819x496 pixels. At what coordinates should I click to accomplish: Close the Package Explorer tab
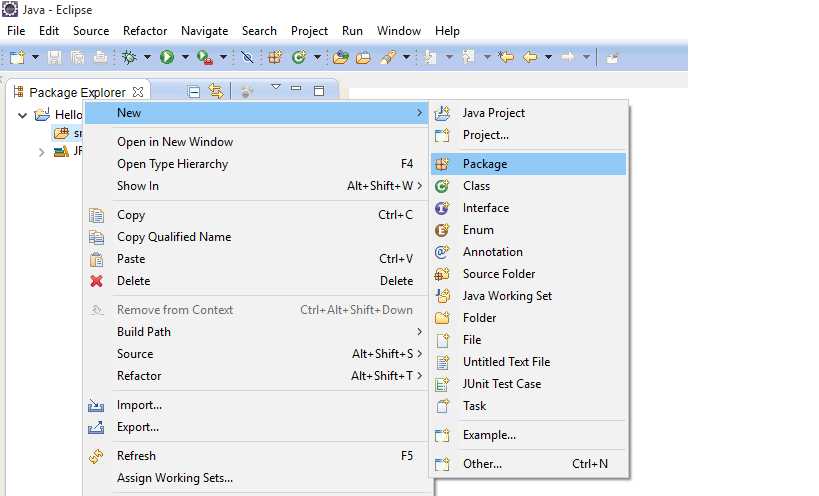point(138,92)
